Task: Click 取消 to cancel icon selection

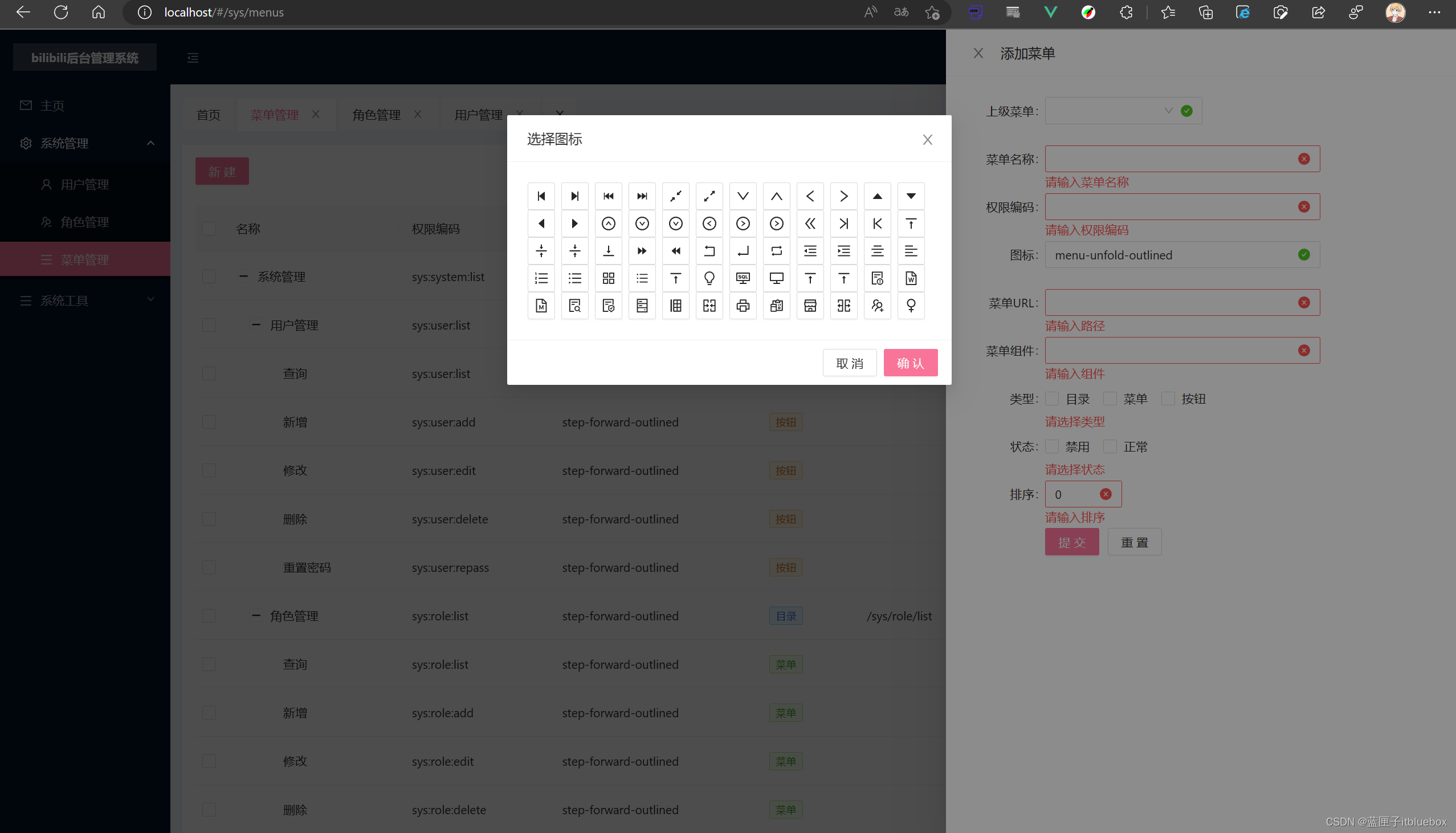Action: (x=849, y=363)
